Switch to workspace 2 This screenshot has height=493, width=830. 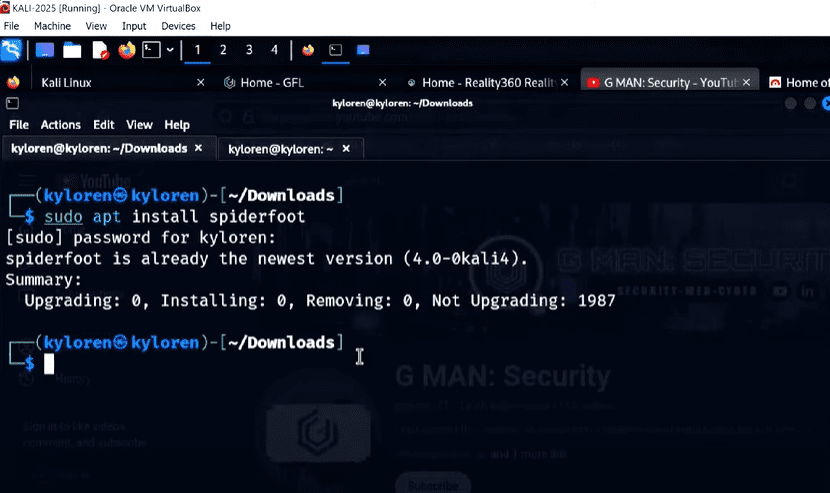[223, 50]
